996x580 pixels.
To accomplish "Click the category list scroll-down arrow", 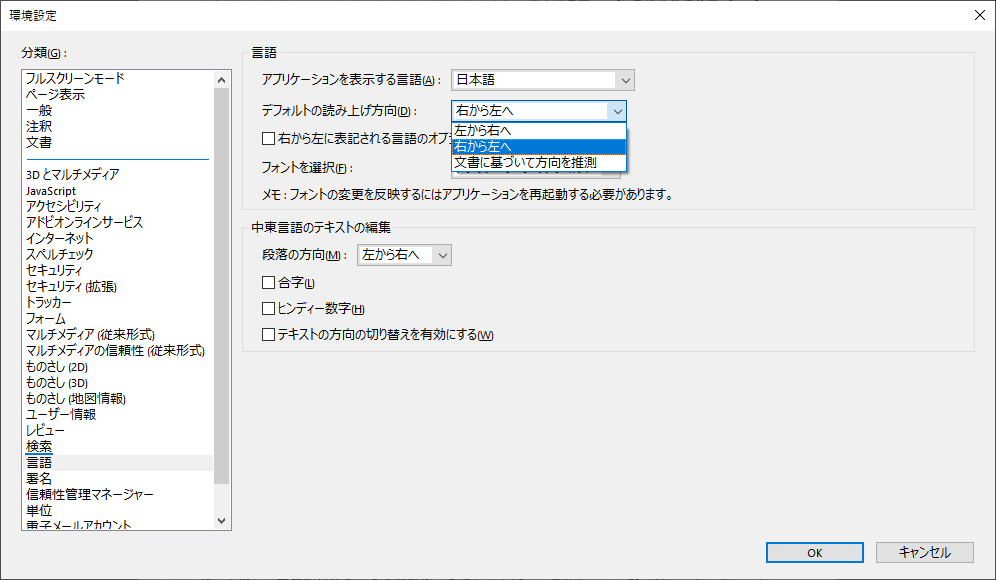I will (x=221, y=520).
